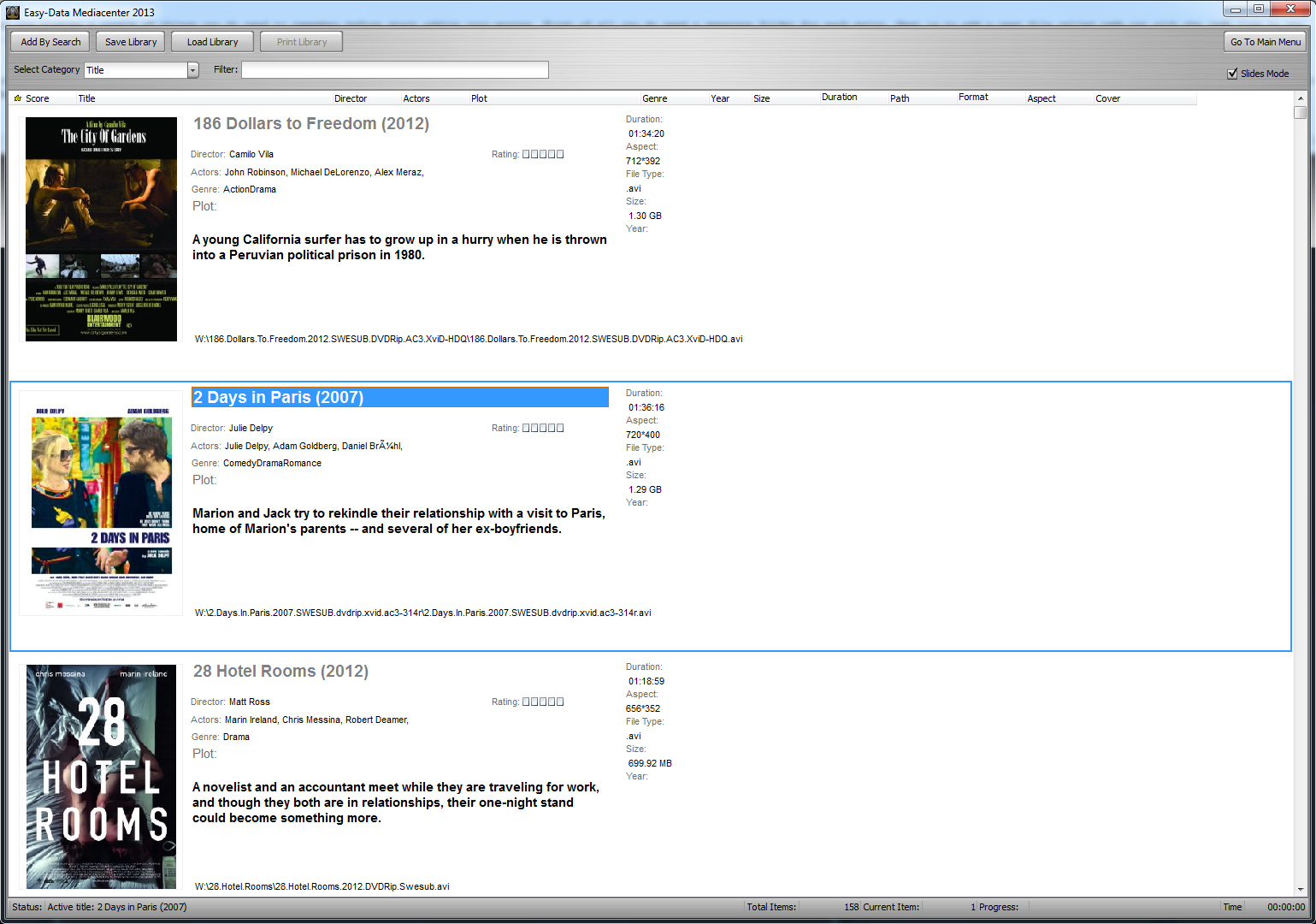The height and width of the screenshot is (924, 1316).
Task: Set first rating box for 2 Days in Paris
Action: [526, 428]
